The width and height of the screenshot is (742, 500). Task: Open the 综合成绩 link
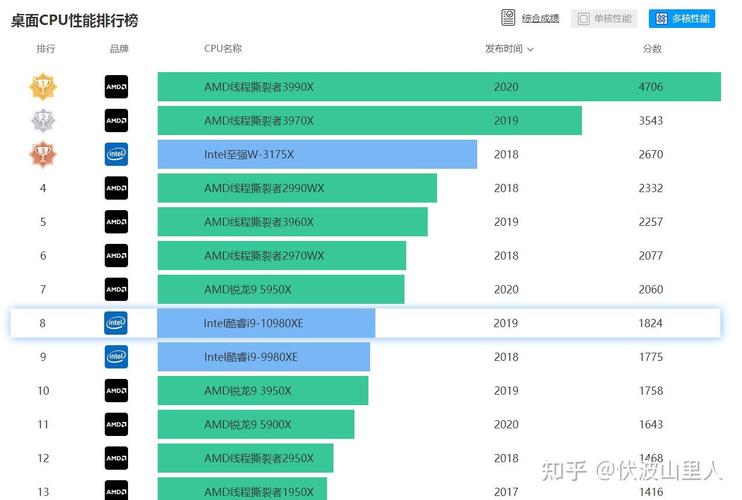(x=539, y=18)
